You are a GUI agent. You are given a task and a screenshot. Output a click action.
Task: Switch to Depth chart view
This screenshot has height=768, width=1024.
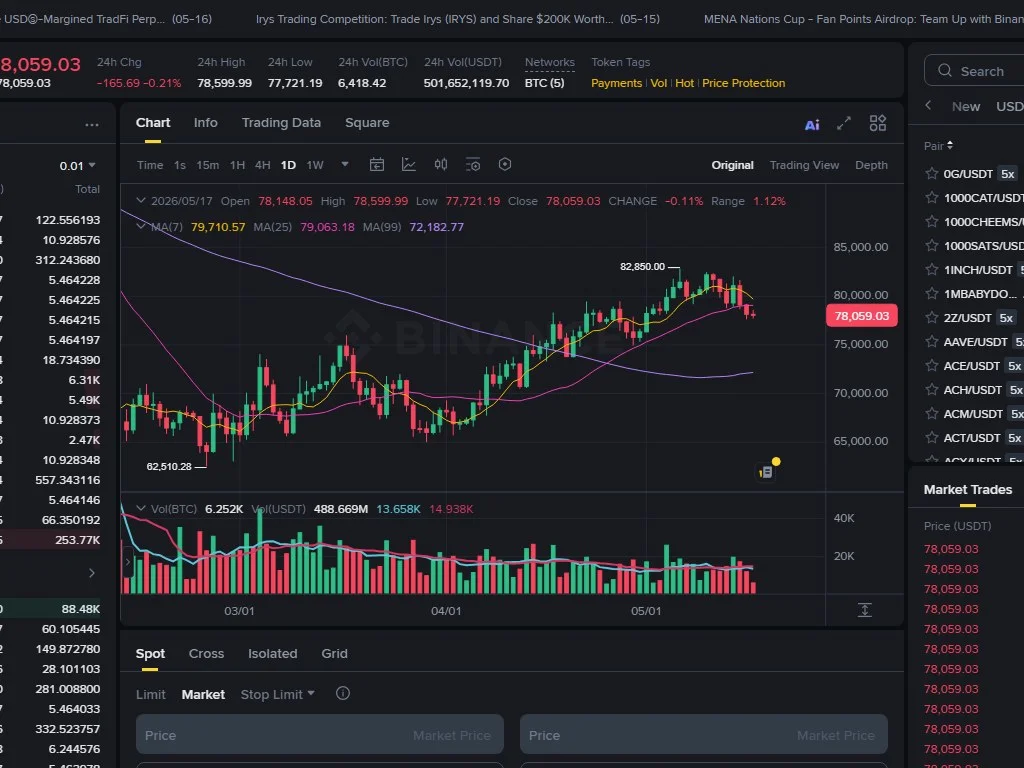(871, 165)
